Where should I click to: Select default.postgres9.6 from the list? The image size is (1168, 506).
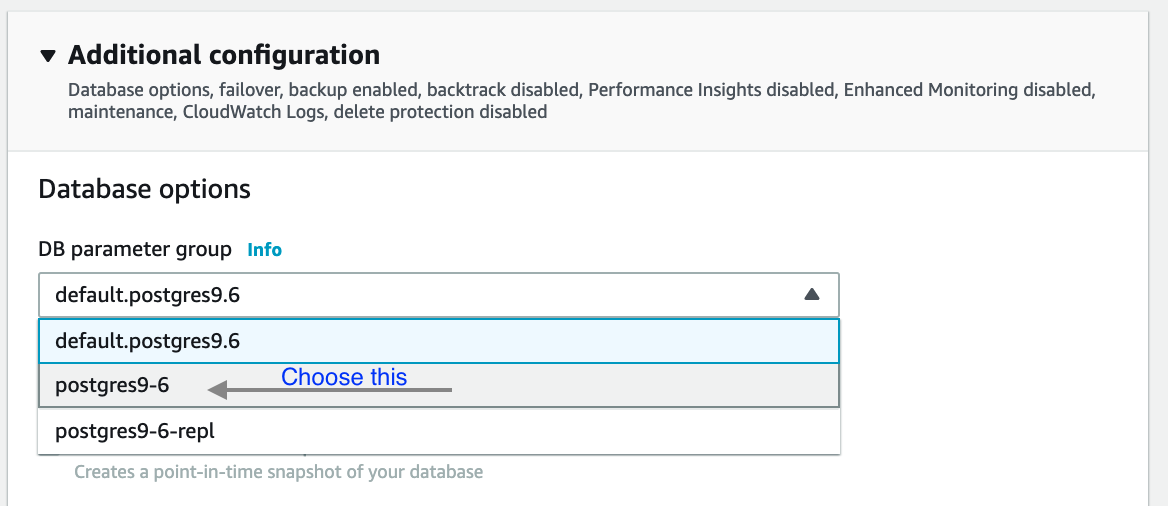148,341
